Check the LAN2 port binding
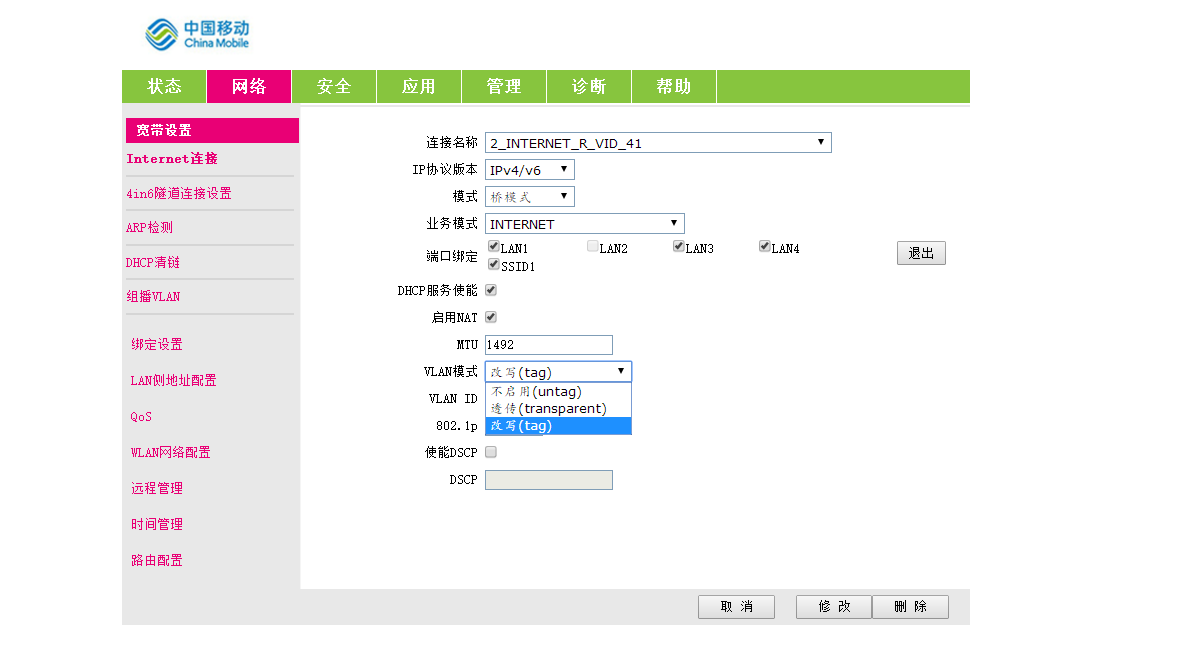This screenshot has height=650, width=1179. (593, 247)
